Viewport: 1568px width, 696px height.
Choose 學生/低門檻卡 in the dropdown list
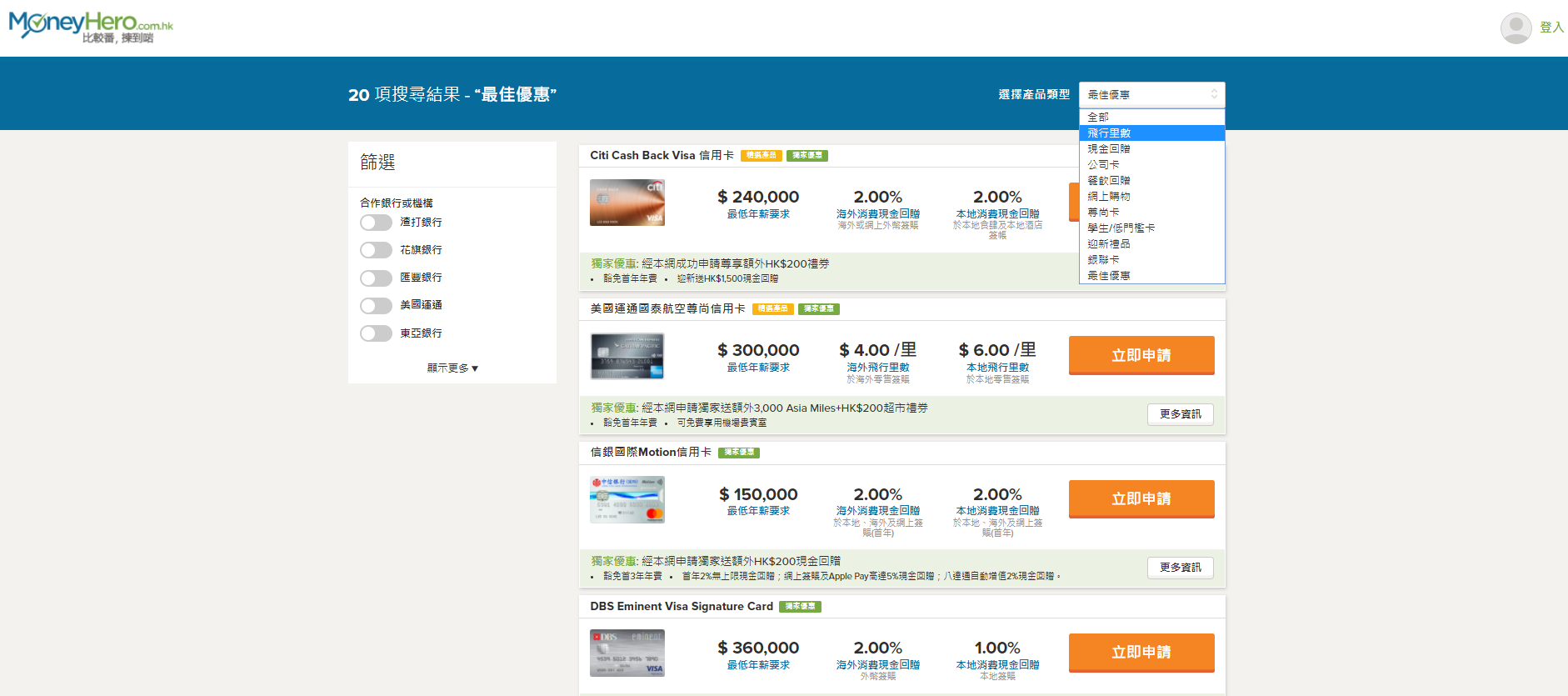tap(1151, 228)
